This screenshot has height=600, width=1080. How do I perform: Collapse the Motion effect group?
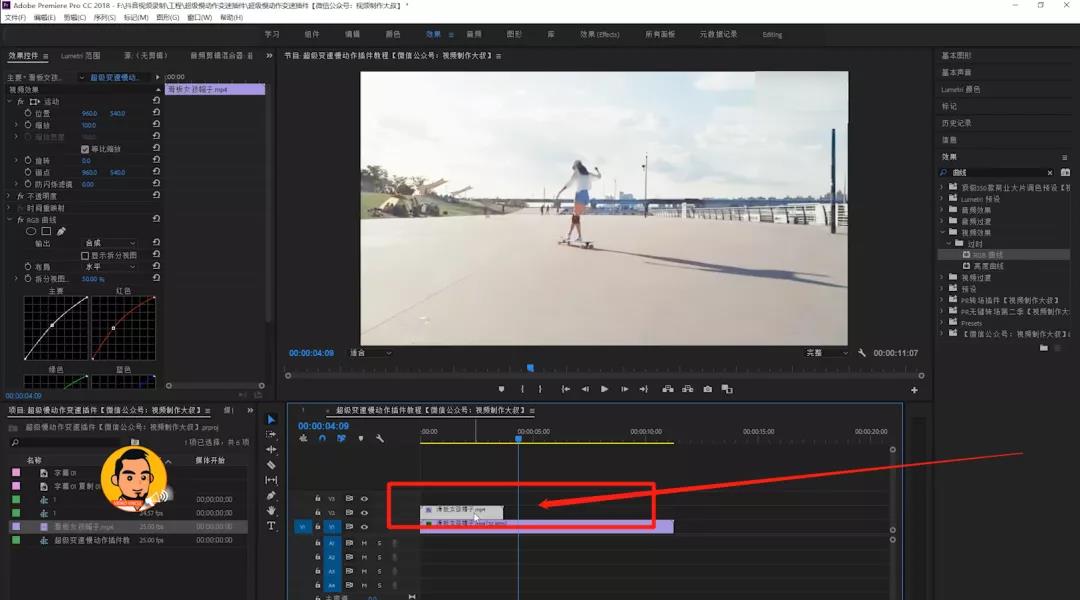[x=10, y=101]
